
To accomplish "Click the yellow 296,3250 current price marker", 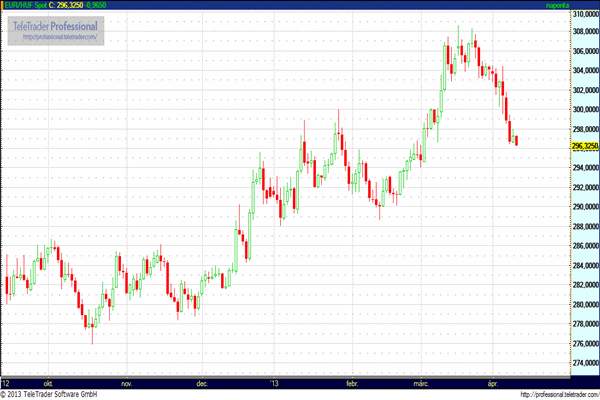I will (x=584, y=146).
